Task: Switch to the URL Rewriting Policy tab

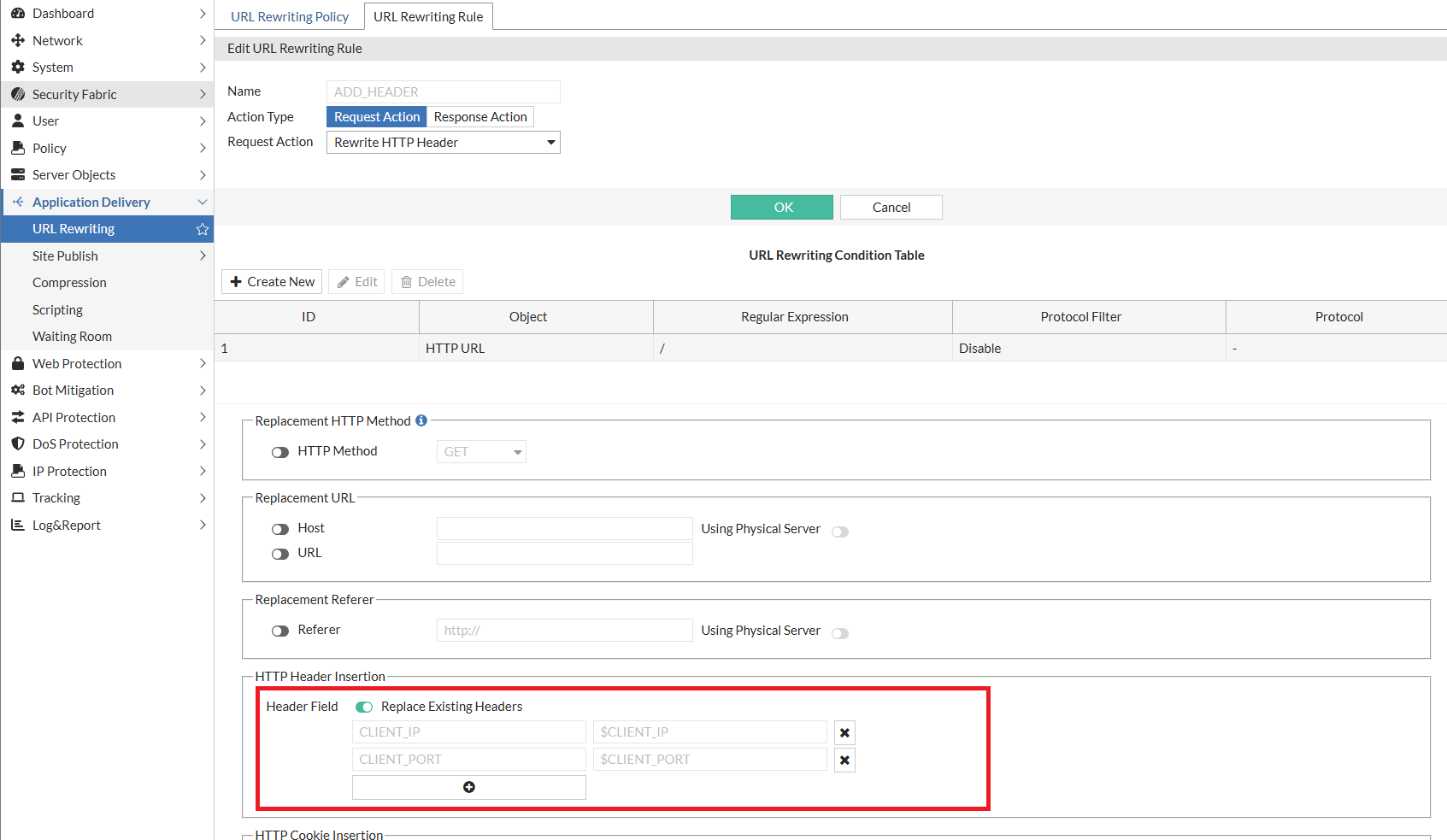Action: click(x=290, y=16)
